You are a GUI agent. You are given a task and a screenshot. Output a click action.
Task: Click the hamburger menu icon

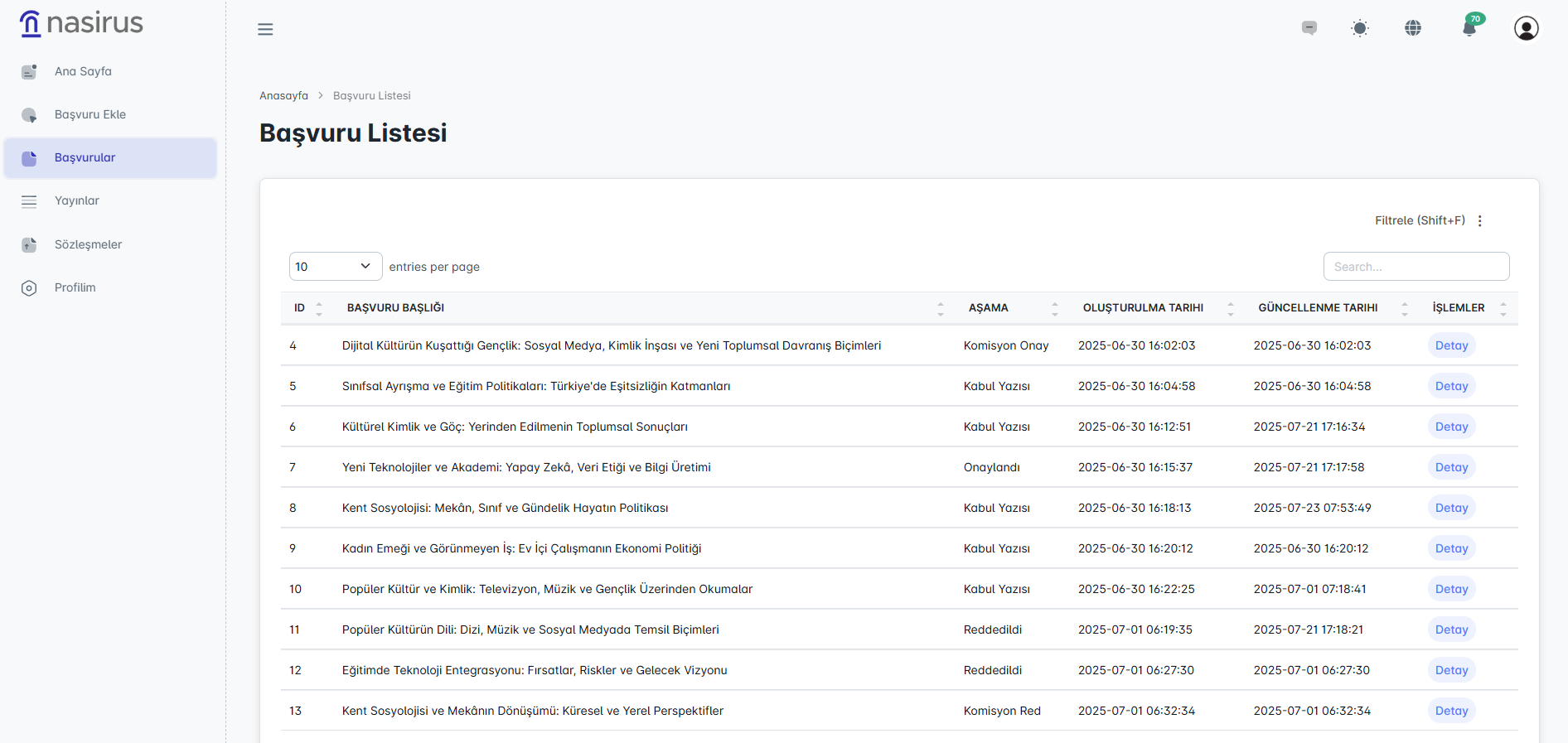pyautogui.click(x=265, y=30)
